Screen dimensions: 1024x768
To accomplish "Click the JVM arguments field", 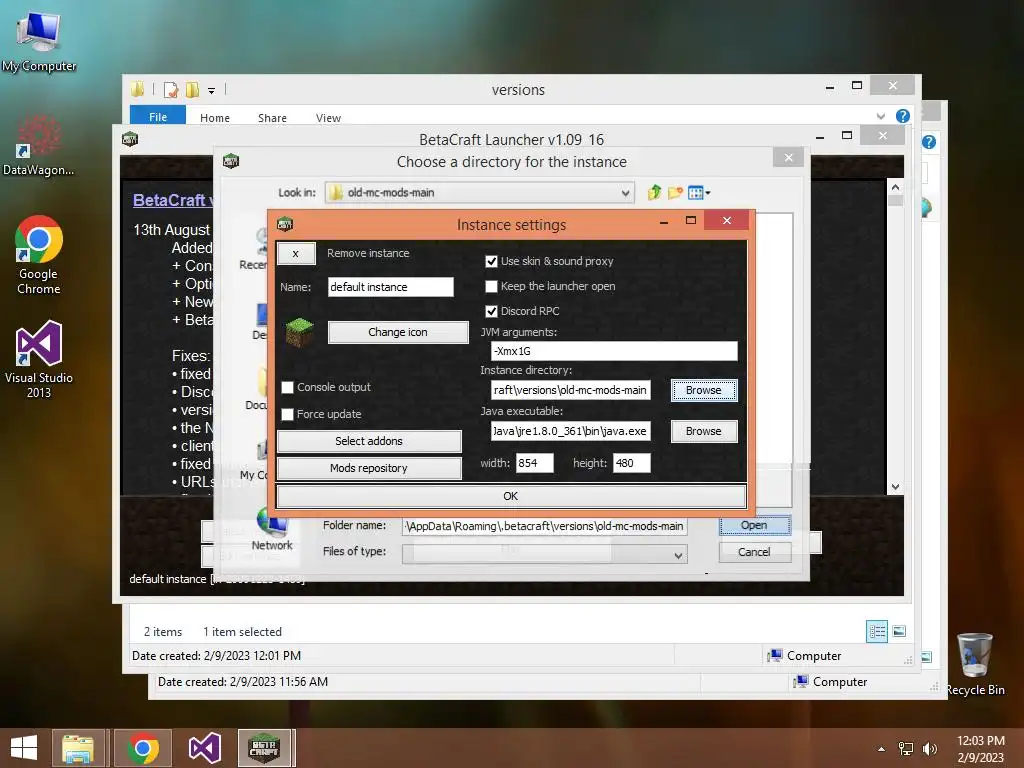I will tap(615, 351).
